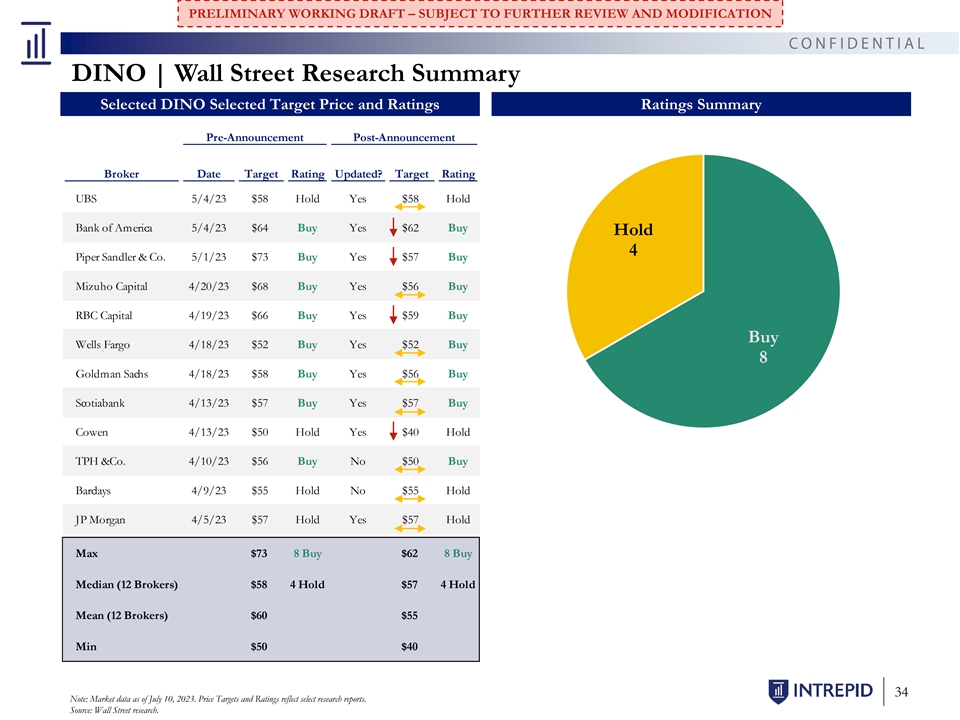This screenshot has height=720, width=960.
Task: Click the "Max" summary row label
Action: coord(86,553)
